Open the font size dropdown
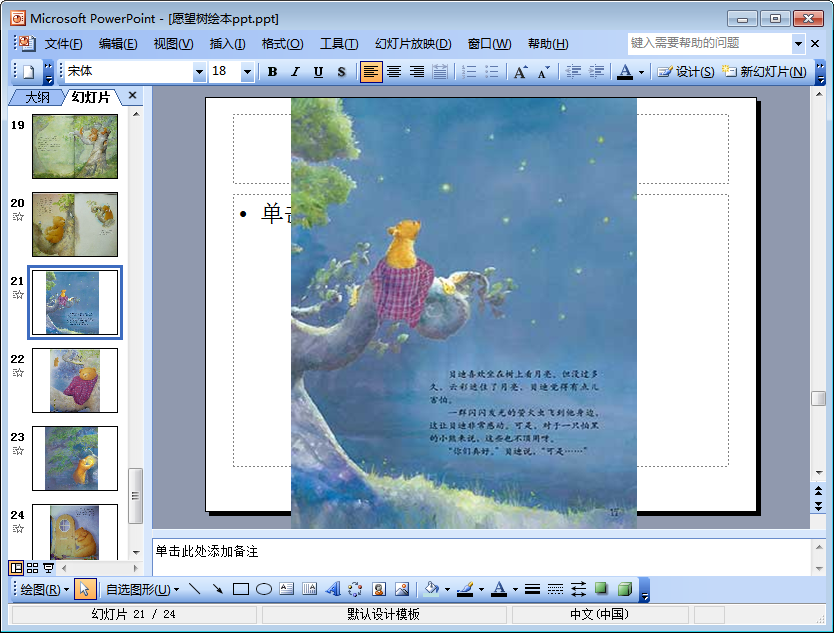 click(x=247, y=71)
